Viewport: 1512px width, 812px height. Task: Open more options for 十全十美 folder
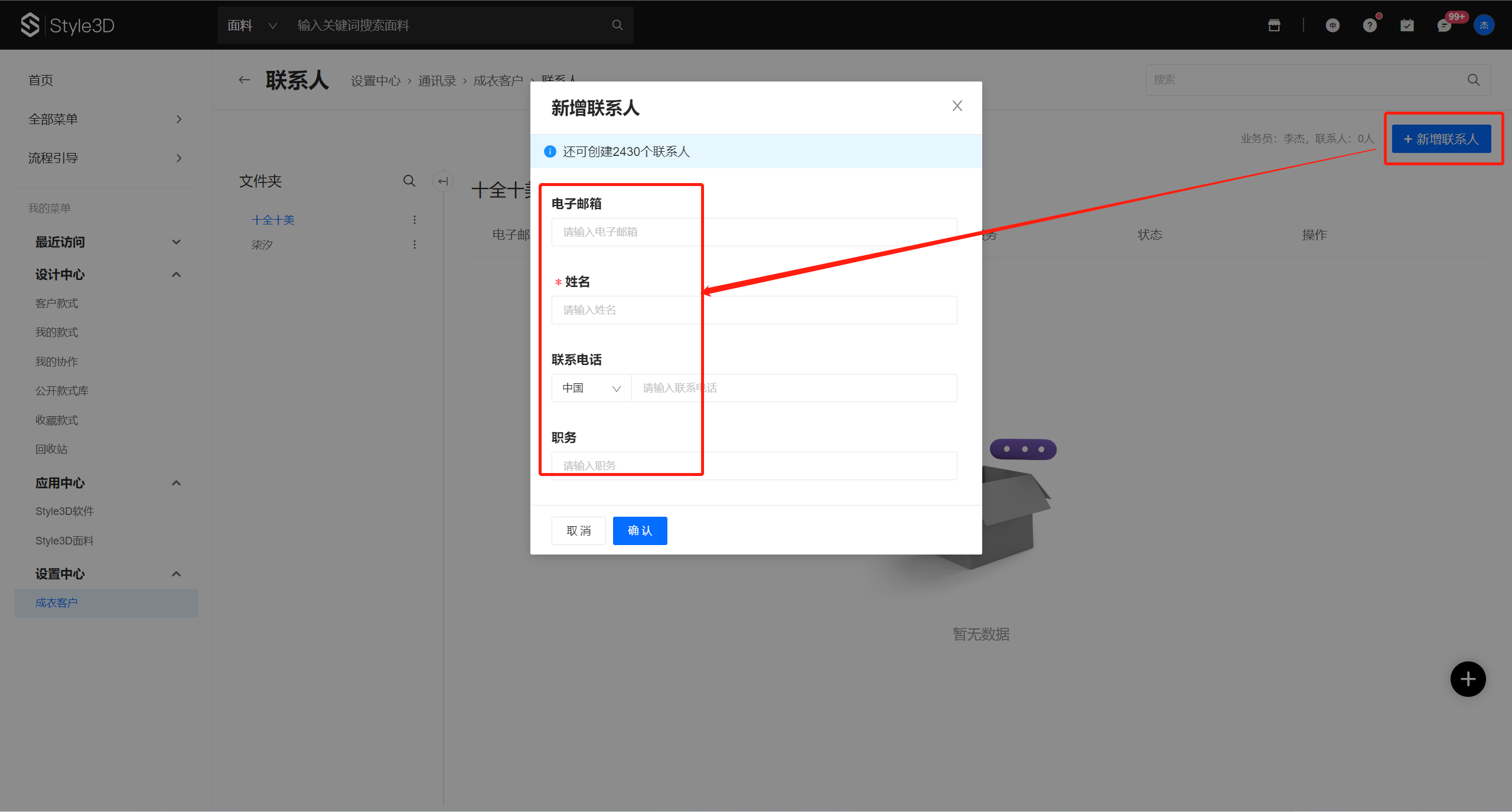tap(415, 220)
